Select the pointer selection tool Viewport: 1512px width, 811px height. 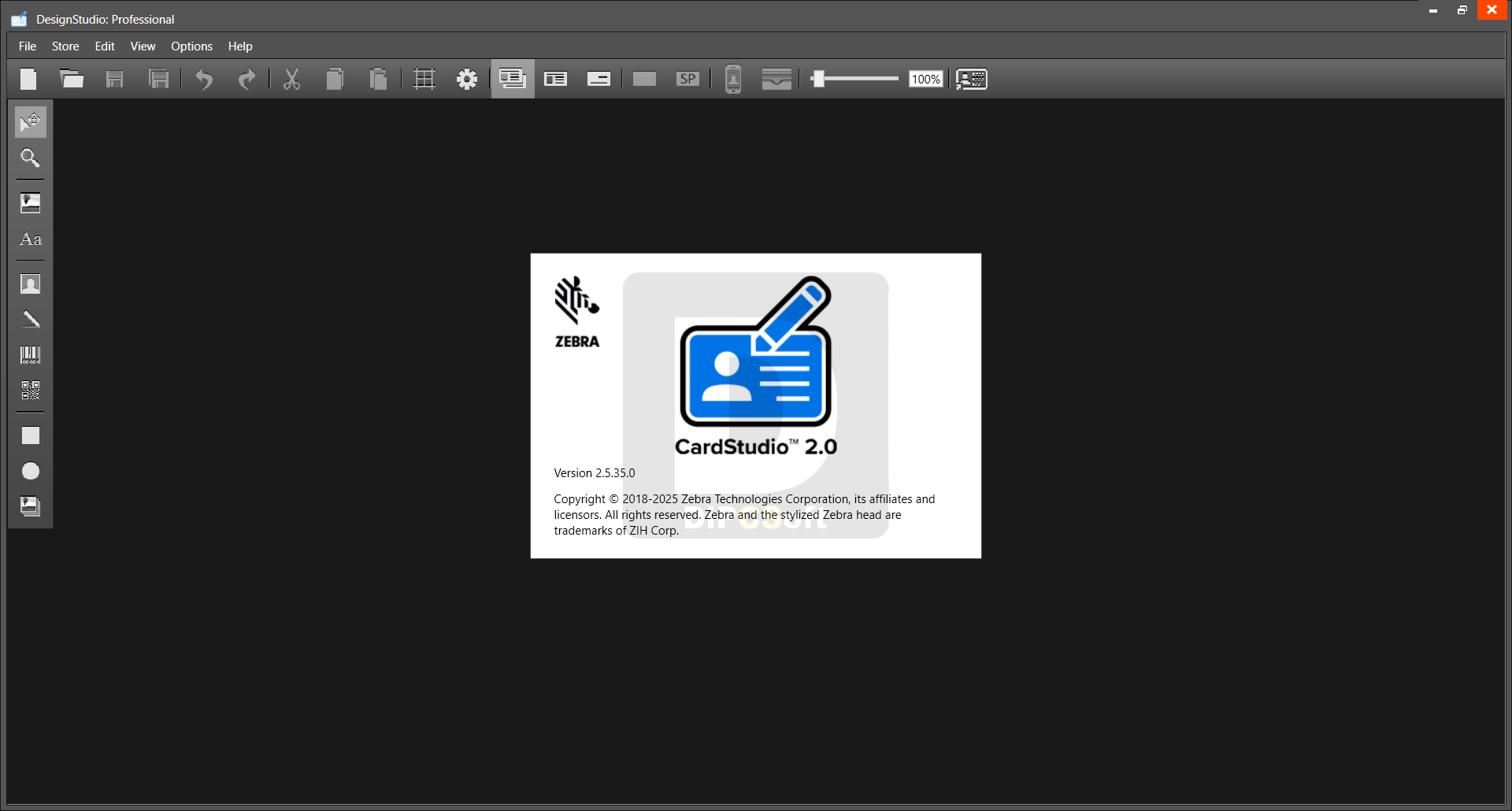point(31,122)
